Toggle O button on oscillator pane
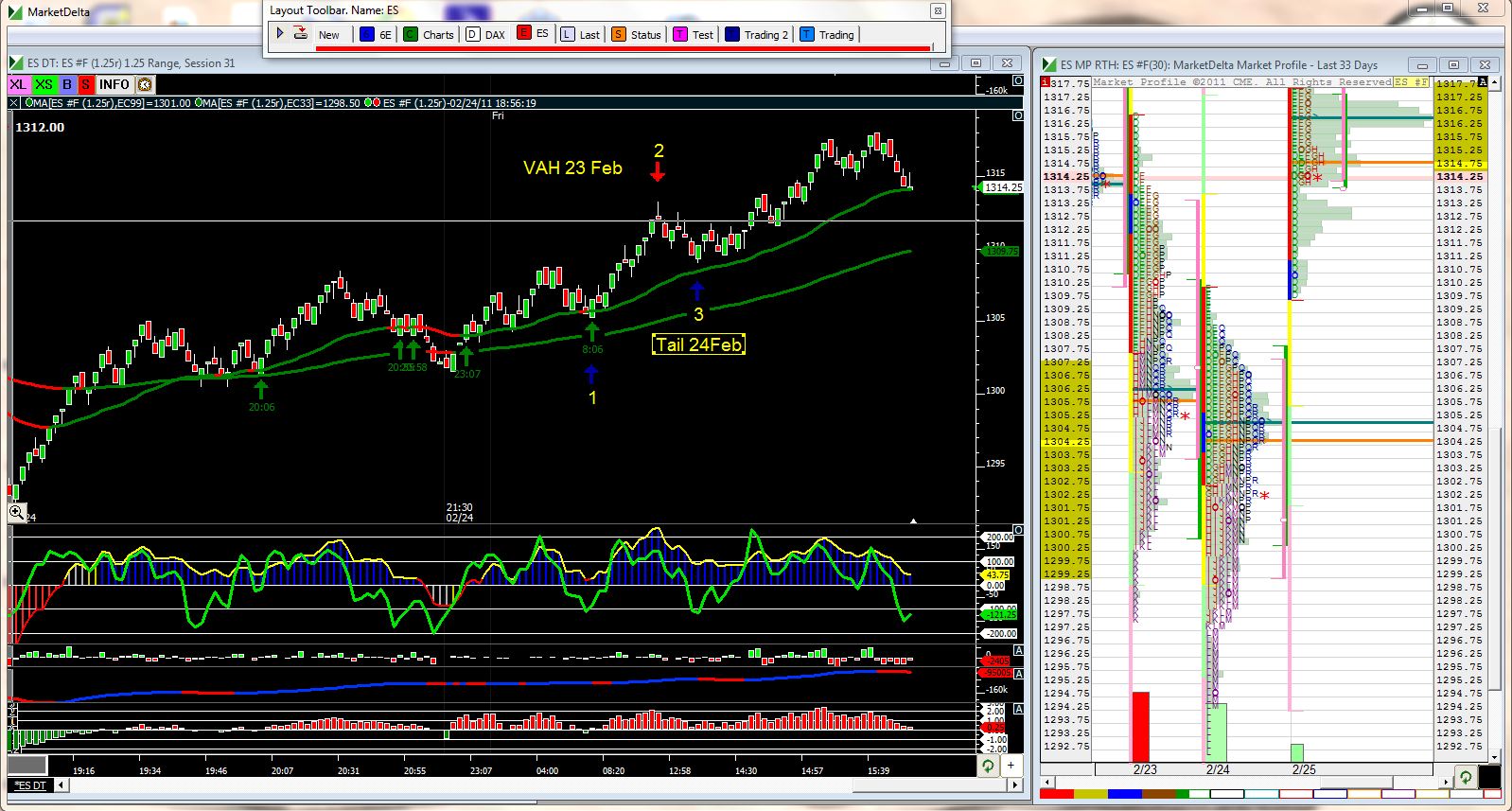The height and width of the screenshot is (811, 1512). click(x=1018, y=530)
